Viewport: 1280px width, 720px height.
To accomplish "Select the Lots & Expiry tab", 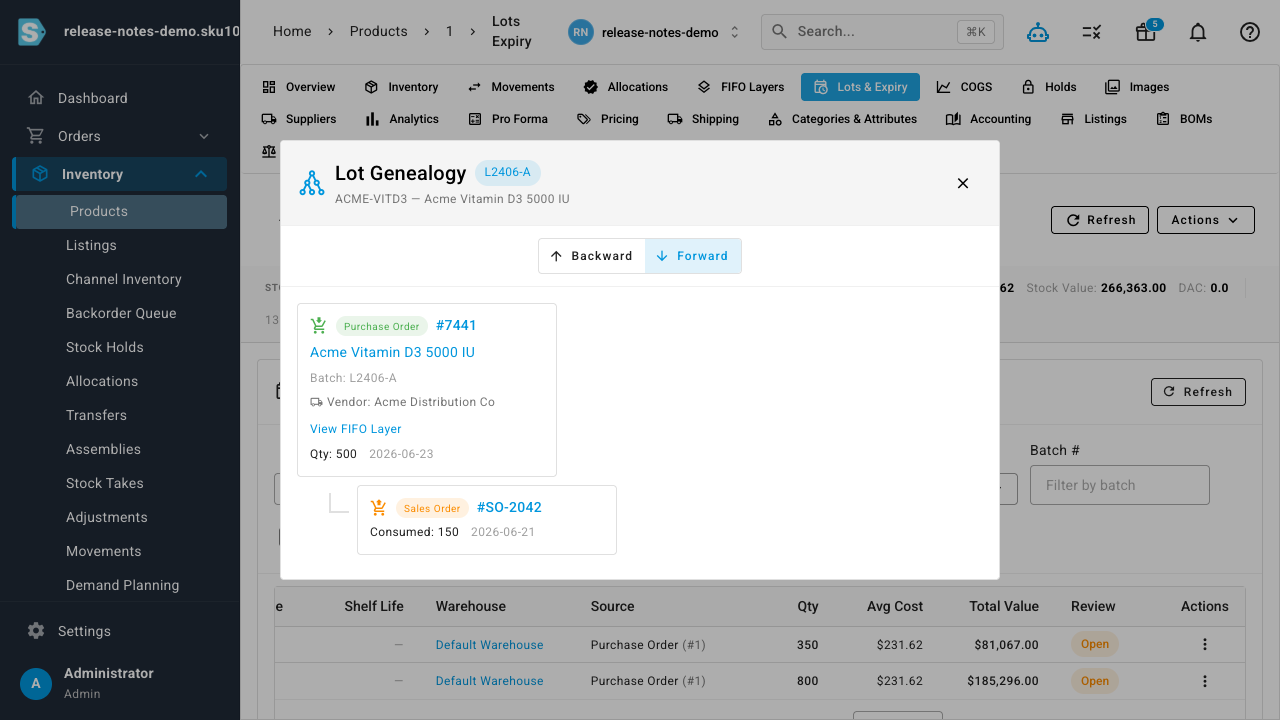I will click(x=860, y=87).
